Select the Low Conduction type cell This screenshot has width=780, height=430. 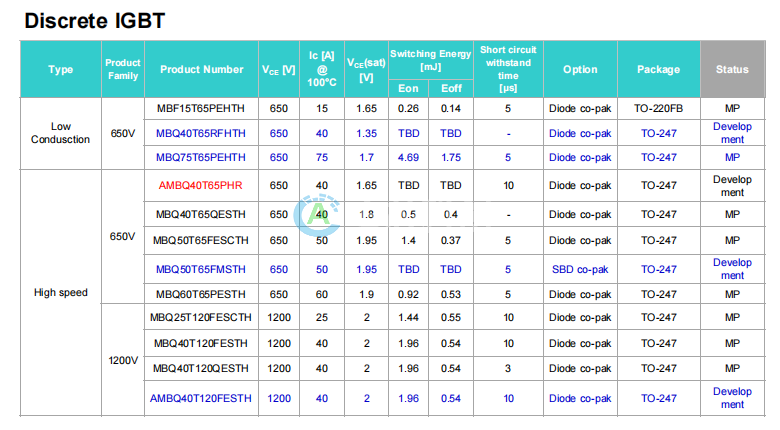(61, 133)
